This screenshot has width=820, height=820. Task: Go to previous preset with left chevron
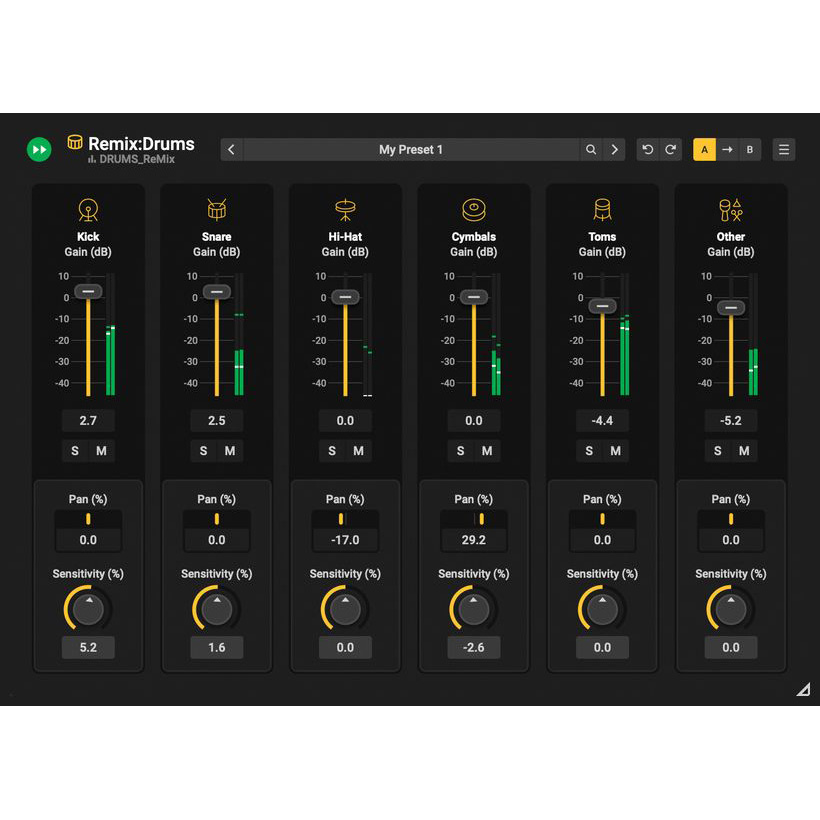tap(232, 150)
